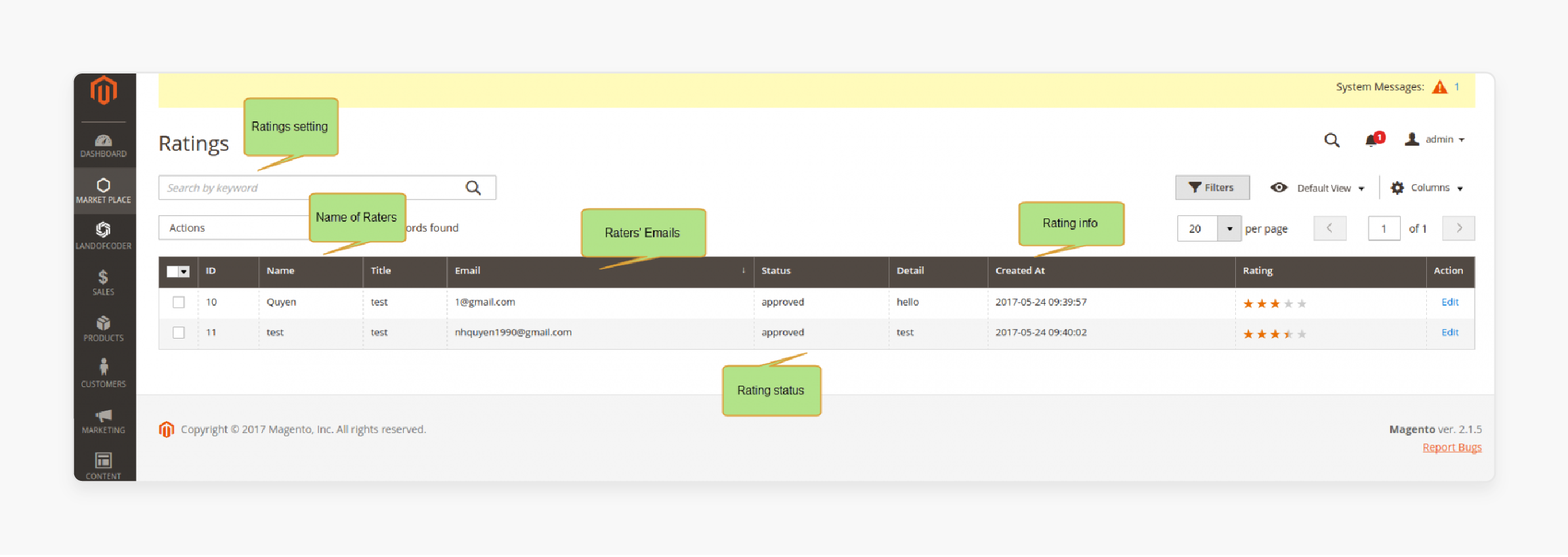
Task: Submit keyword search with magnifier button
Action: [x=473, y=188]
